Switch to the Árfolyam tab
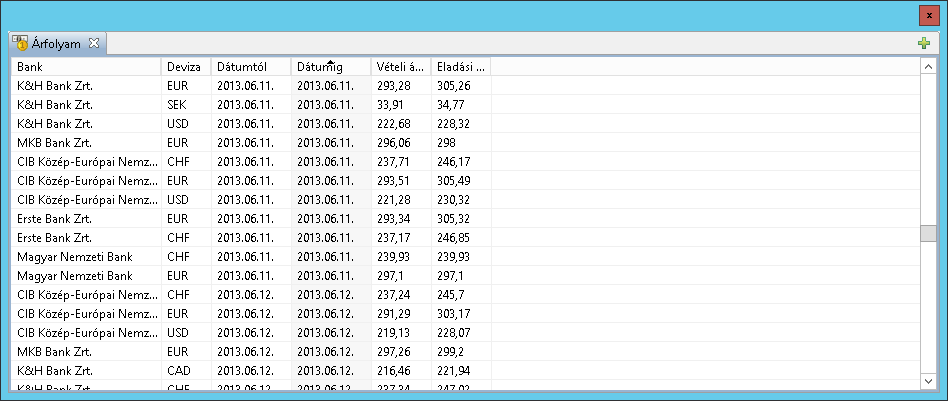948x401 pixels. tap(56, 43)
